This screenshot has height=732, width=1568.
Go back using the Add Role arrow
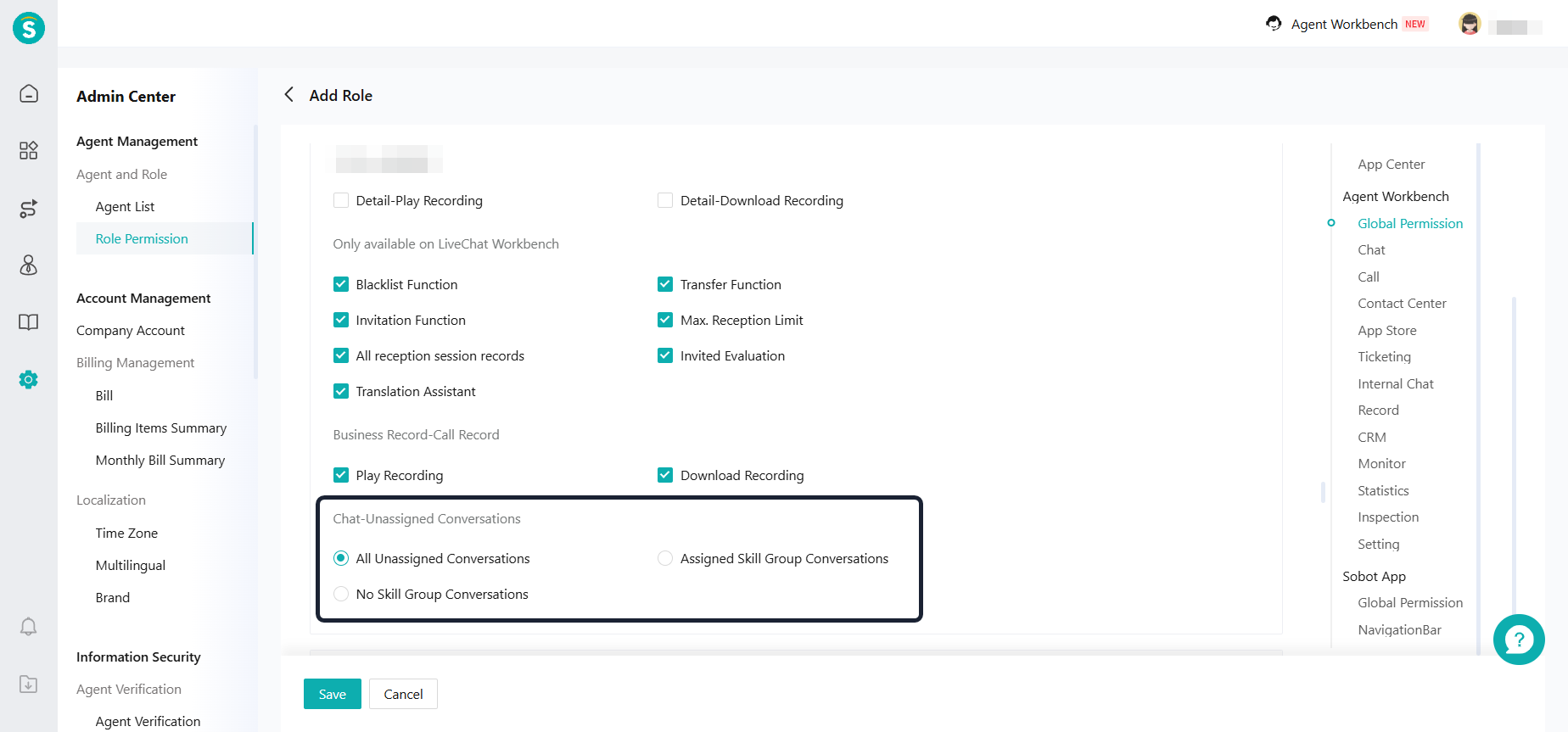coord(289,95)
